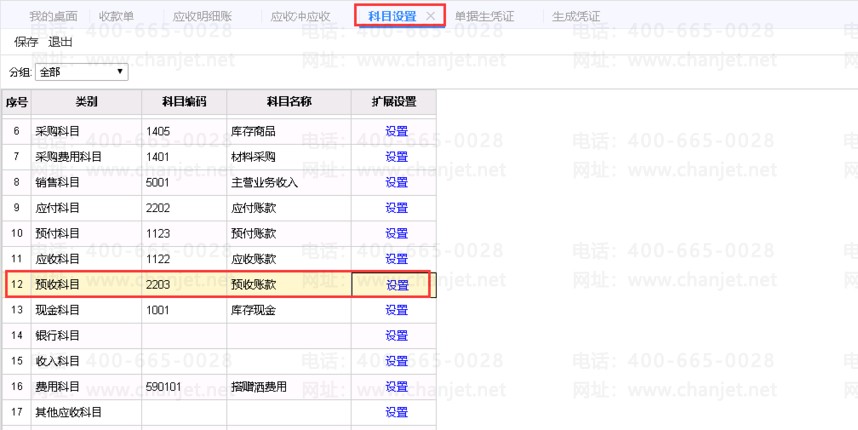Select the 类别 column header

click(x=86, y=102)
